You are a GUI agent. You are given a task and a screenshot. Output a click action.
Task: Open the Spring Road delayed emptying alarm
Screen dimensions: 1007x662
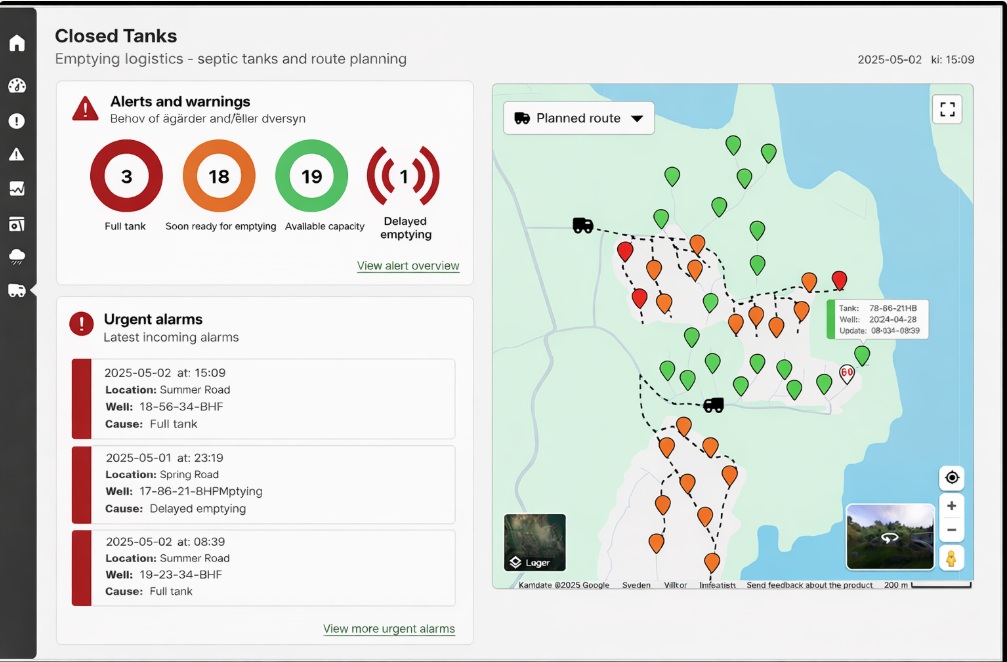point(264,484)
